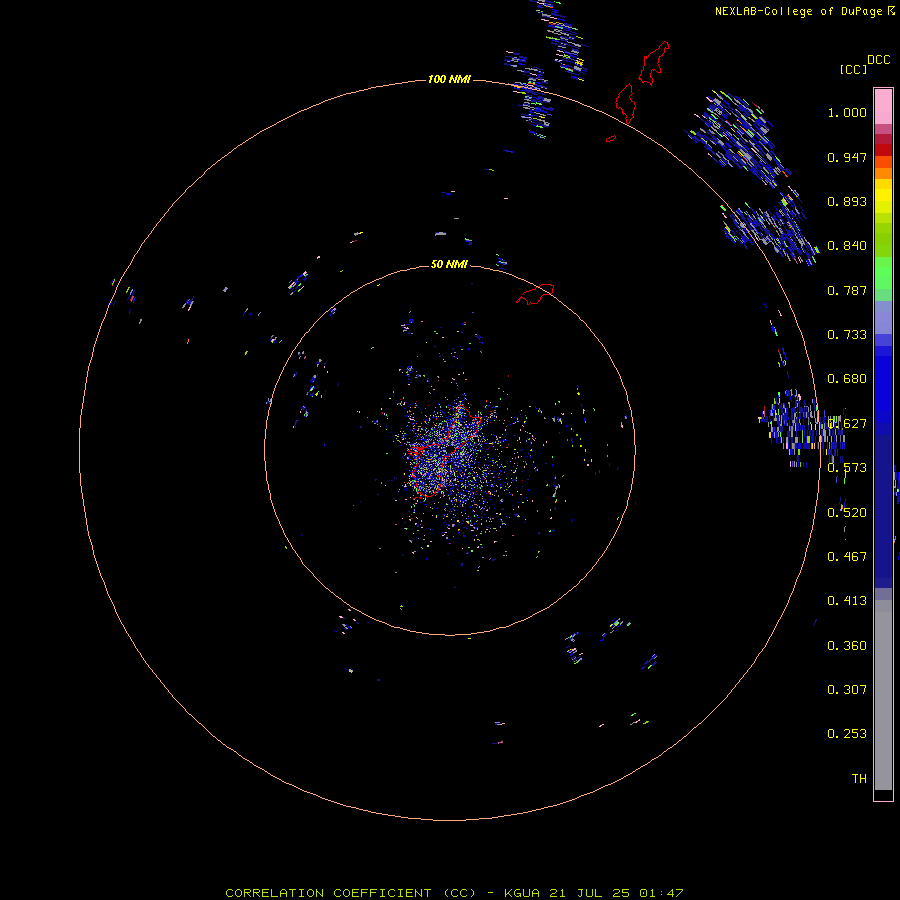900x900 pixels.
Task: Click the 0.360 scale value
Action: click(847, 646)
